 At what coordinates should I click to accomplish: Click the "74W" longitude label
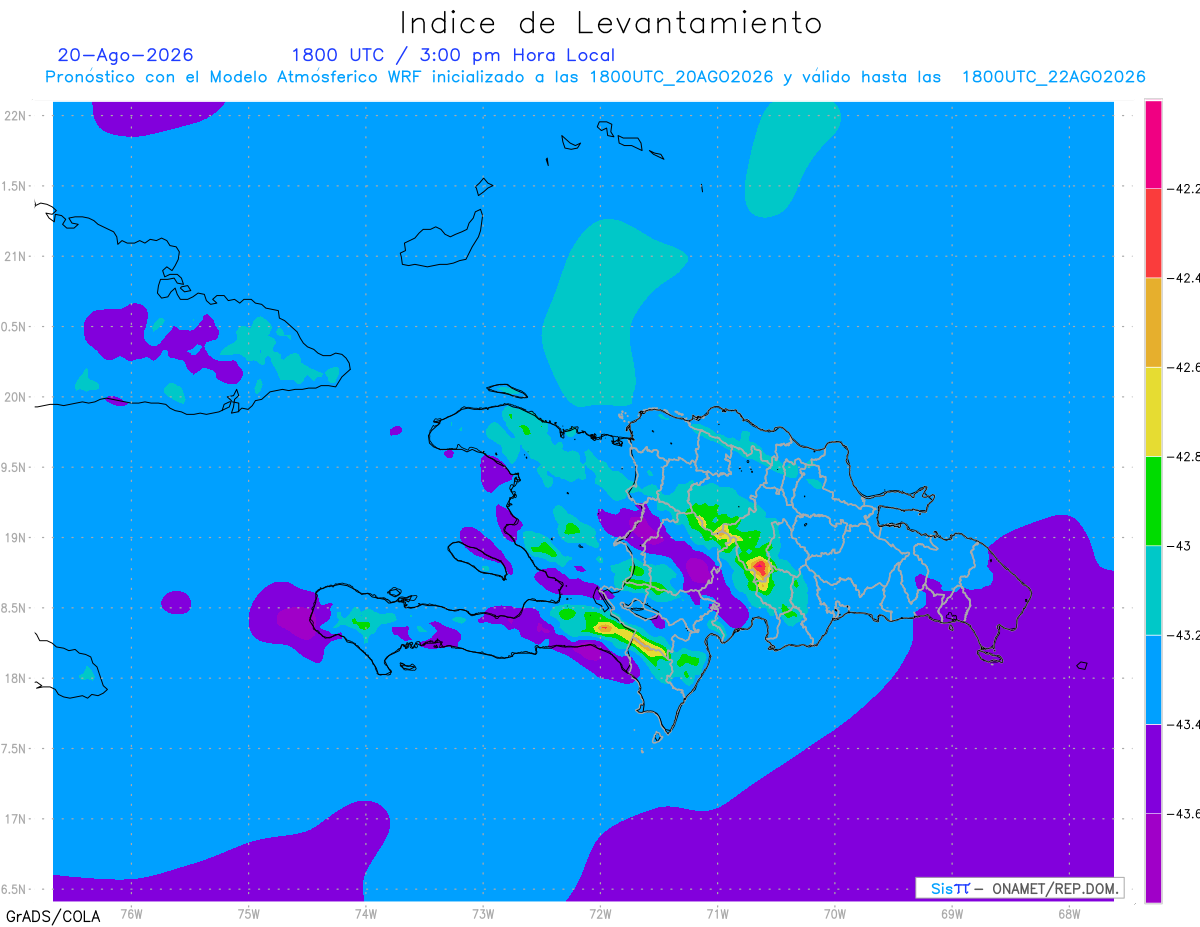(x=366, y=913)
